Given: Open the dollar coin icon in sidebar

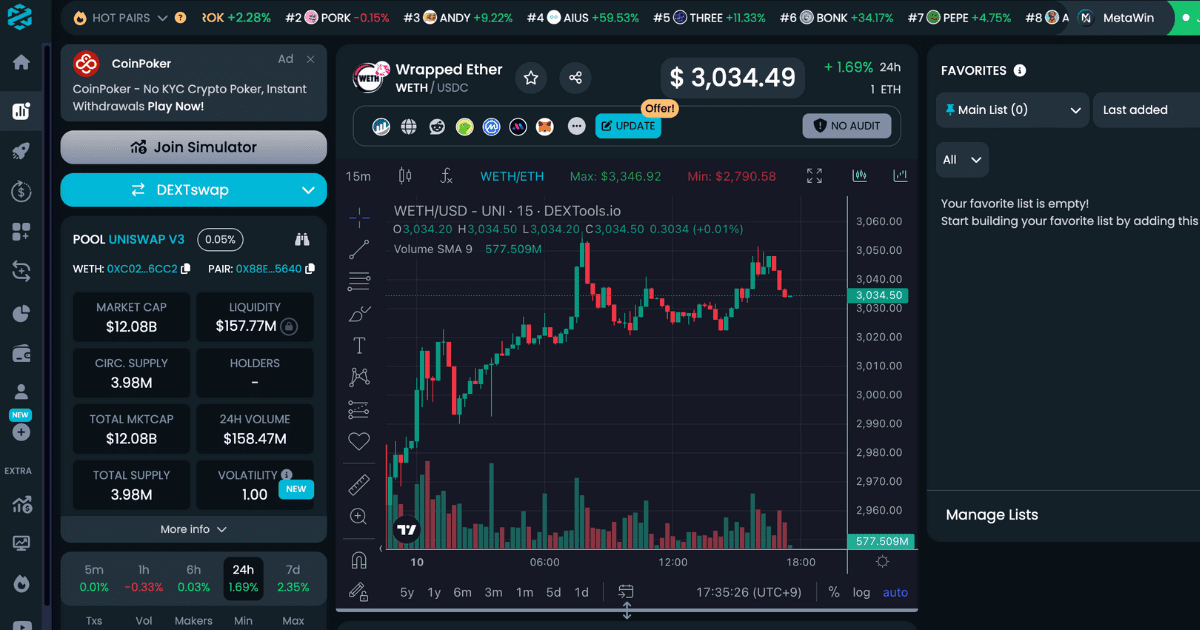Looking at the screenshot, I should coord(21,192).
